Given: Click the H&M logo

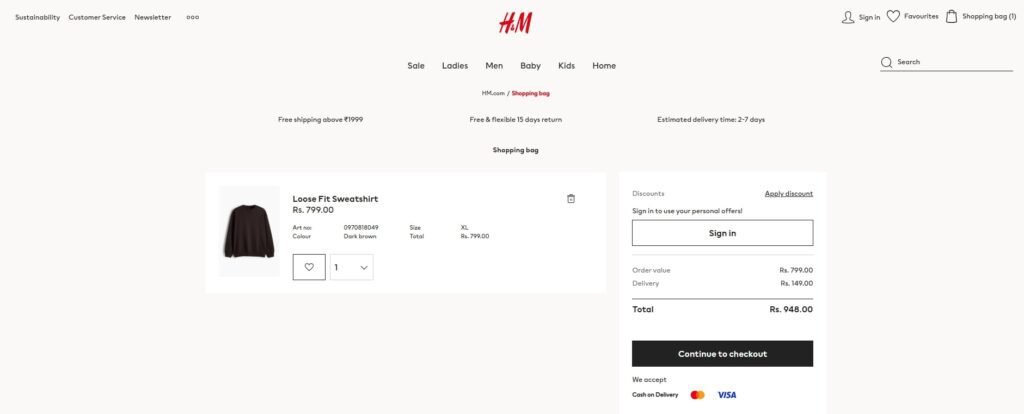Looking at the screenshot, I should click(x=515, y=22).
